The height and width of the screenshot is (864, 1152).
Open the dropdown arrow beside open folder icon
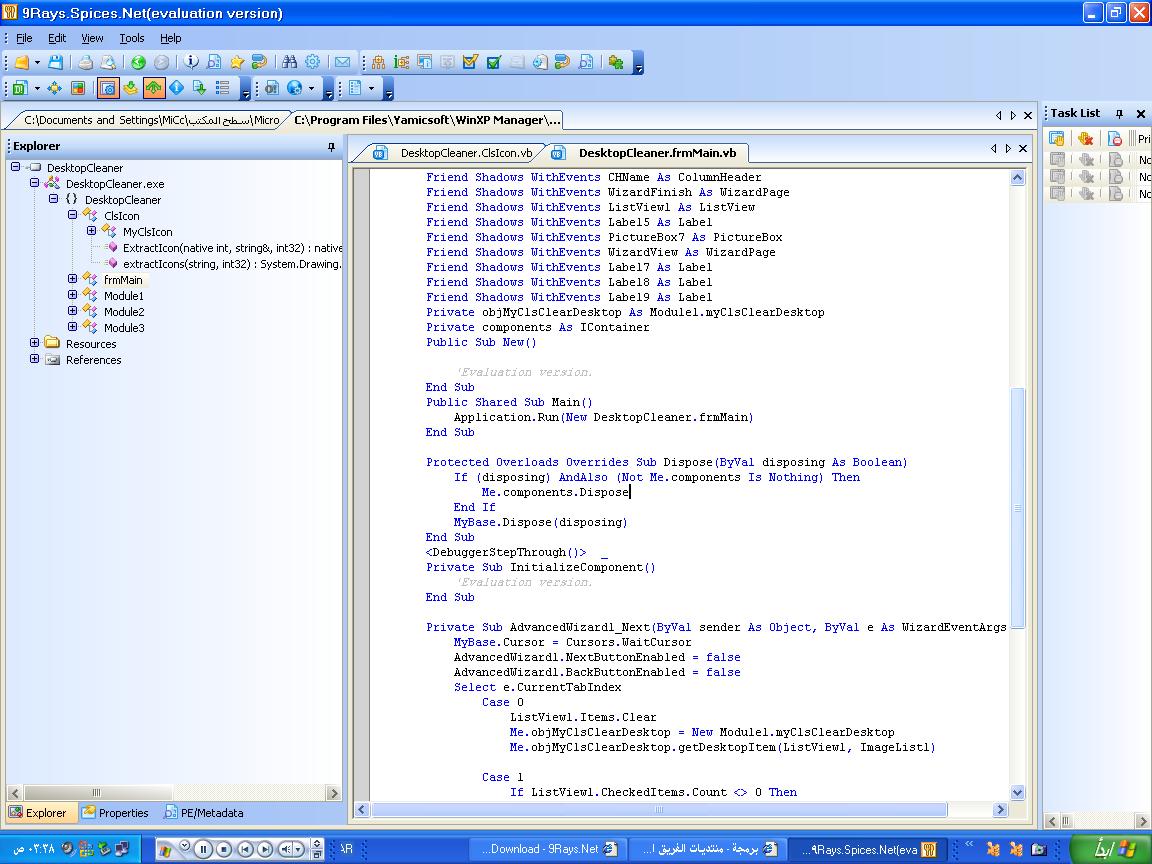(x=37, y=63)
